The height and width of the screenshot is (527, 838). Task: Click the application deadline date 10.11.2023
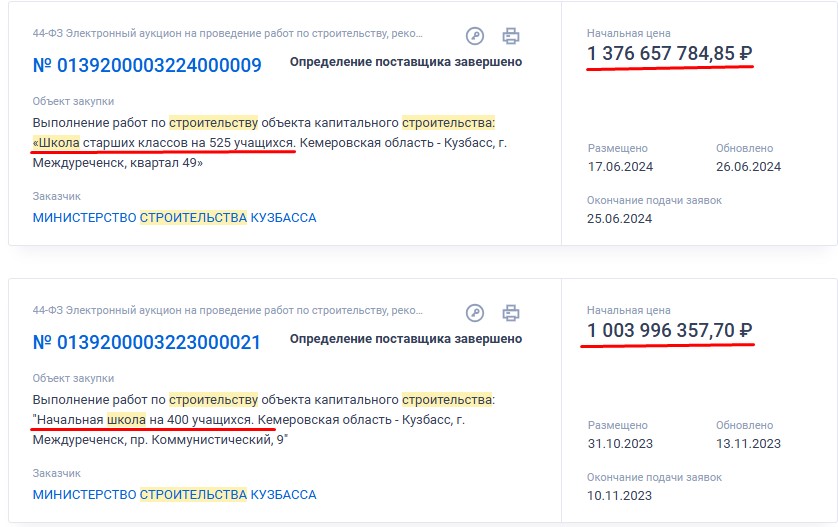point(619,495)
